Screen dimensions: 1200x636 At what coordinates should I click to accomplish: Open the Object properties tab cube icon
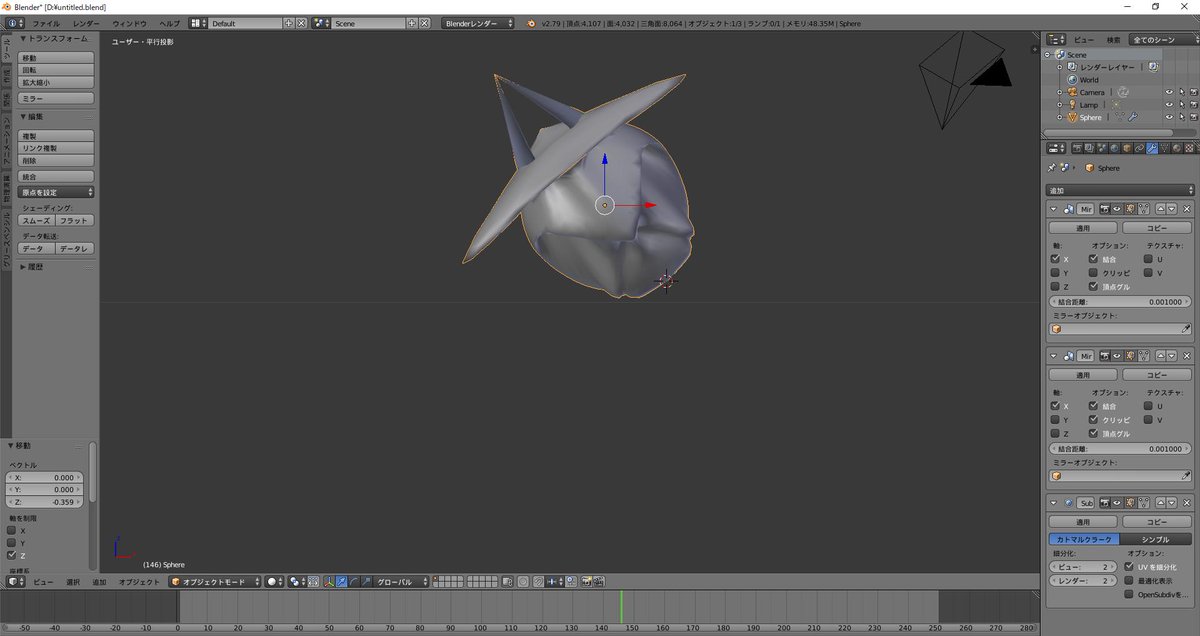pos(1127,148)
